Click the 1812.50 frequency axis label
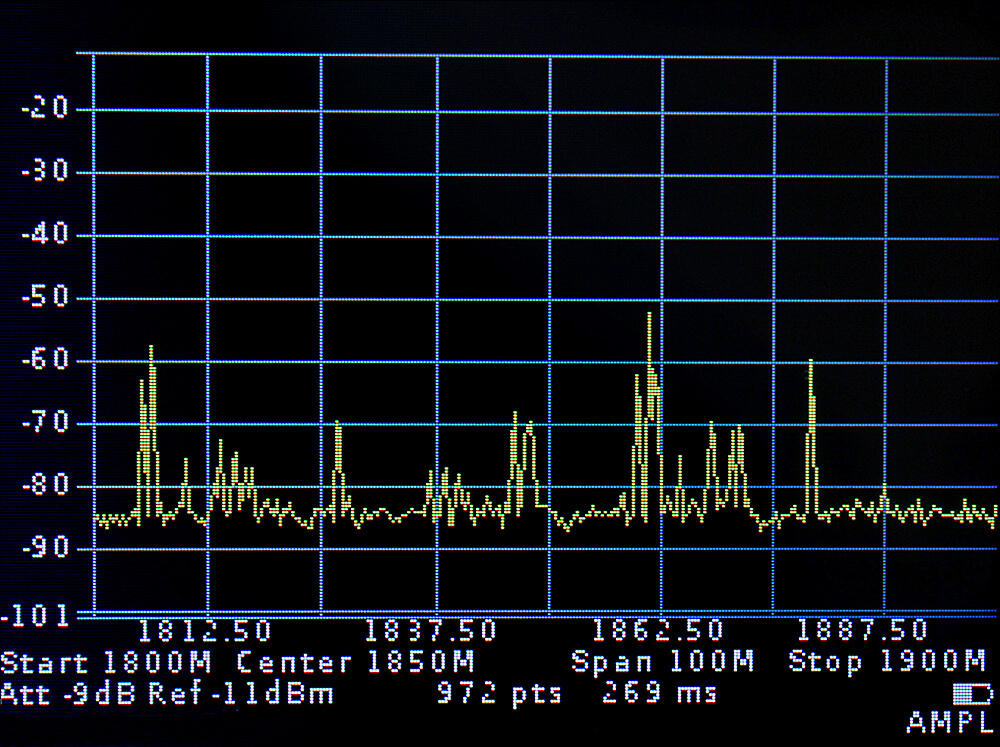The height and width of the screenshot is (747, 1000). click(x=205, y=631)
